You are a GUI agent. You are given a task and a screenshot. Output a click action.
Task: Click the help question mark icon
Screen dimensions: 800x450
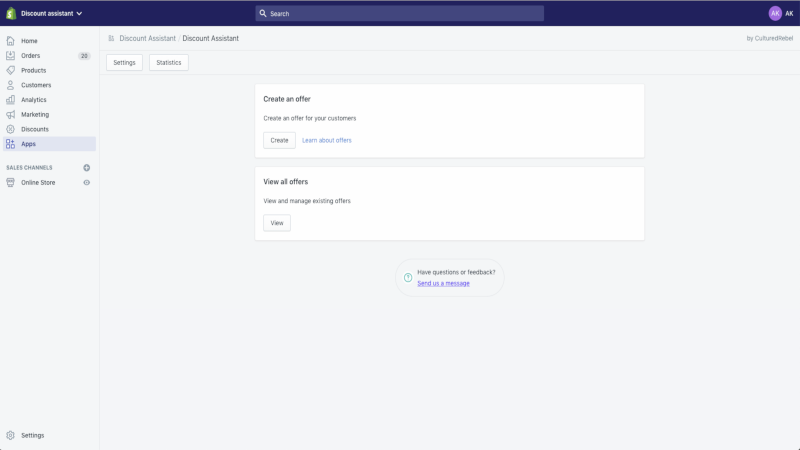pos(408,278)
